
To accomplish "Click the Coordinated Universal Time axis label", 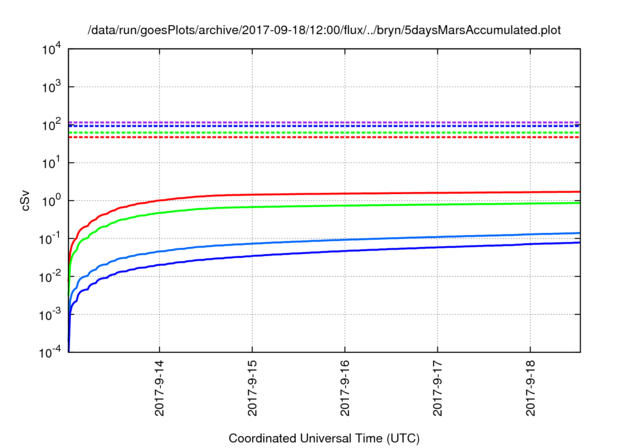I will pyautogui.click(x=324, y=438).
